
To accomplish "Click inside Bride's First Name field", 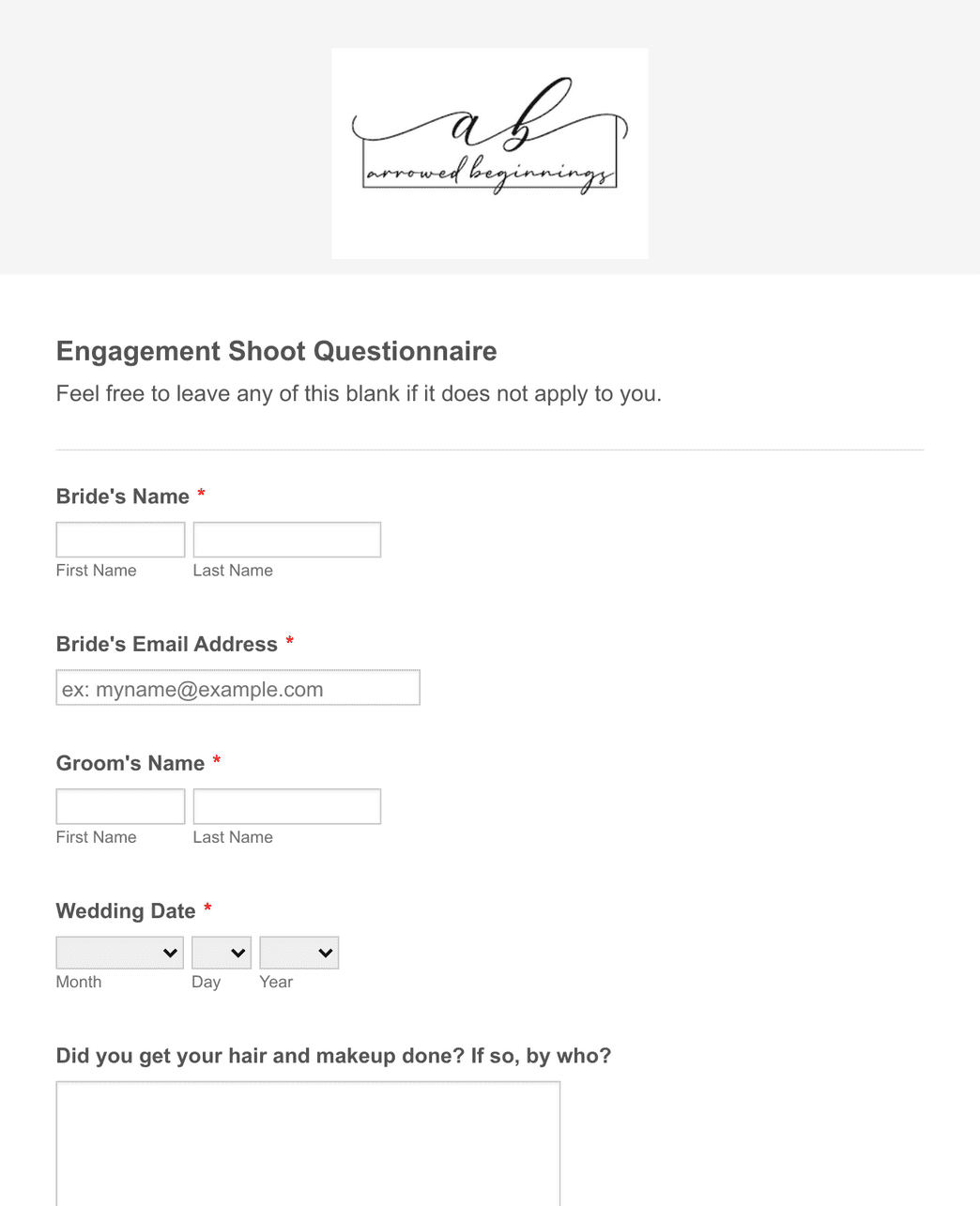I will pyautogui.click(x=119, y=539).
